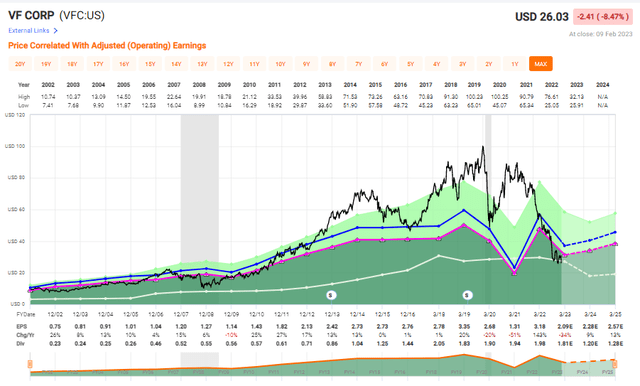
Task: Select the 15Y time range
Action: coord(150,64)
